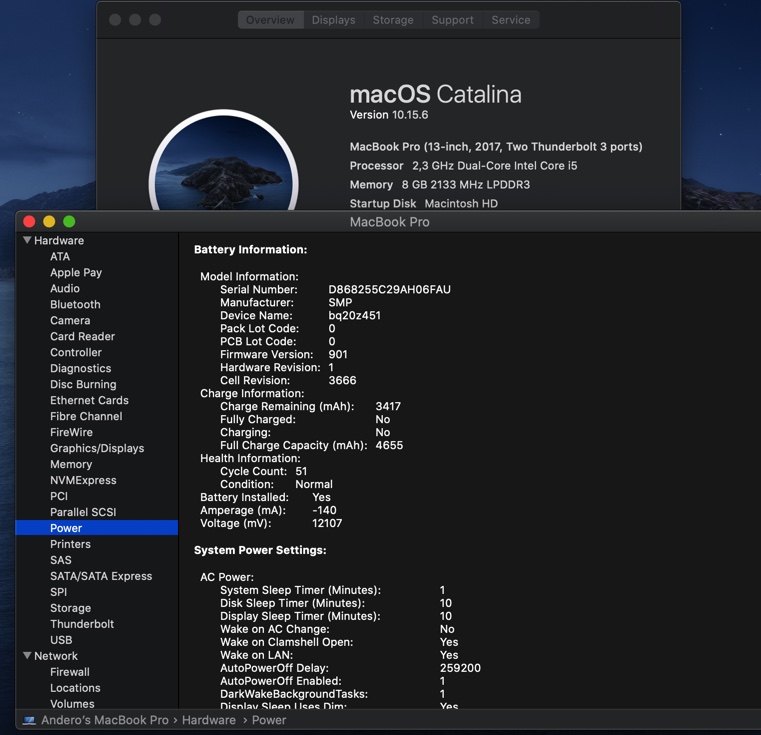Image resolution: width=761 pixels, height=735 pixels.
Task: Click the AutoPowerOff Delay value 259200
Action: 460,668
